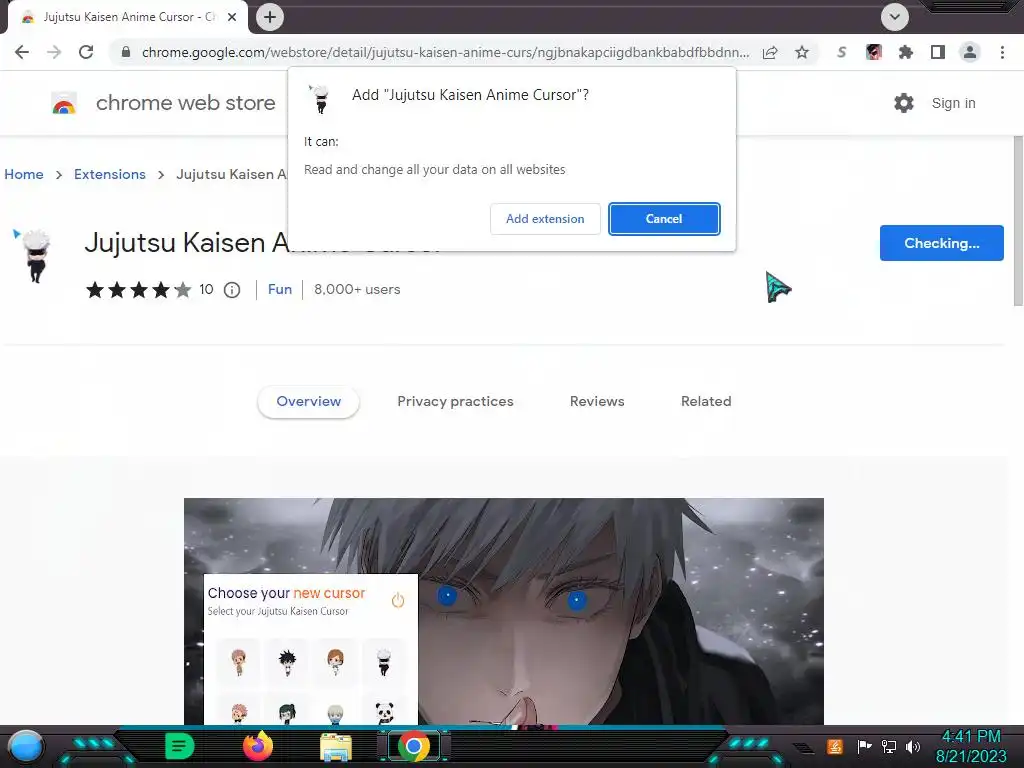Click the padlock site info icon
Screen dimensions: 1024x768
pyautogui.click(x=126, y=52)
